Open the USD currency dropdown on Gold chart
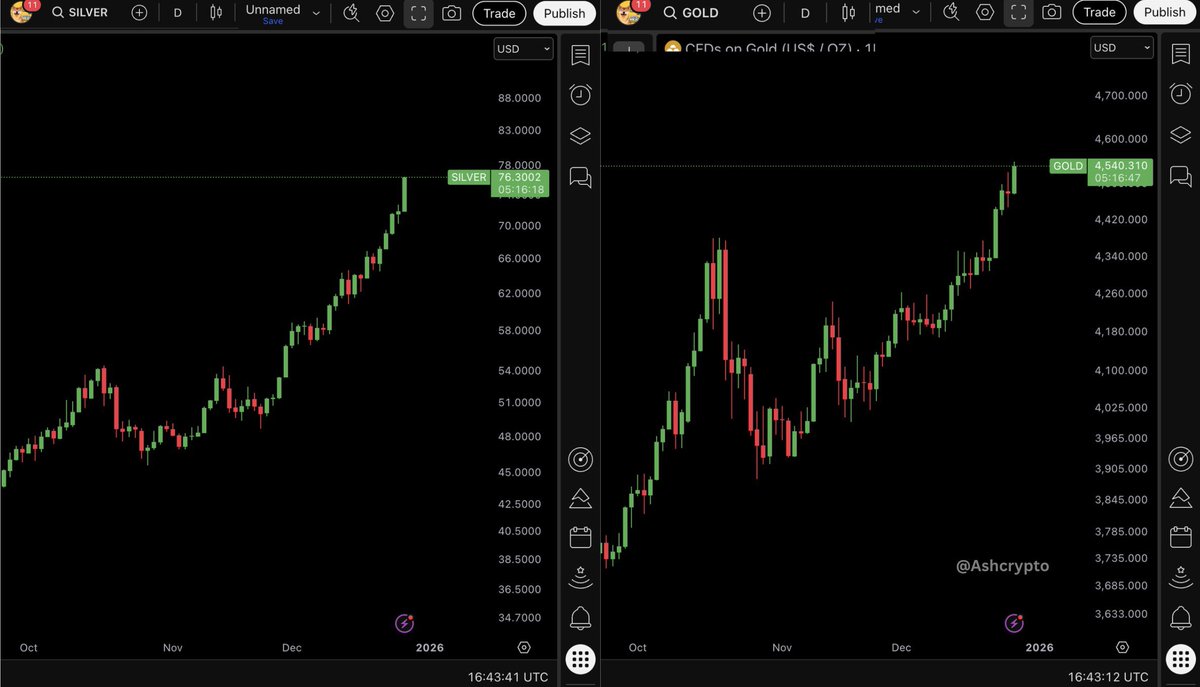 (1123, 48)
